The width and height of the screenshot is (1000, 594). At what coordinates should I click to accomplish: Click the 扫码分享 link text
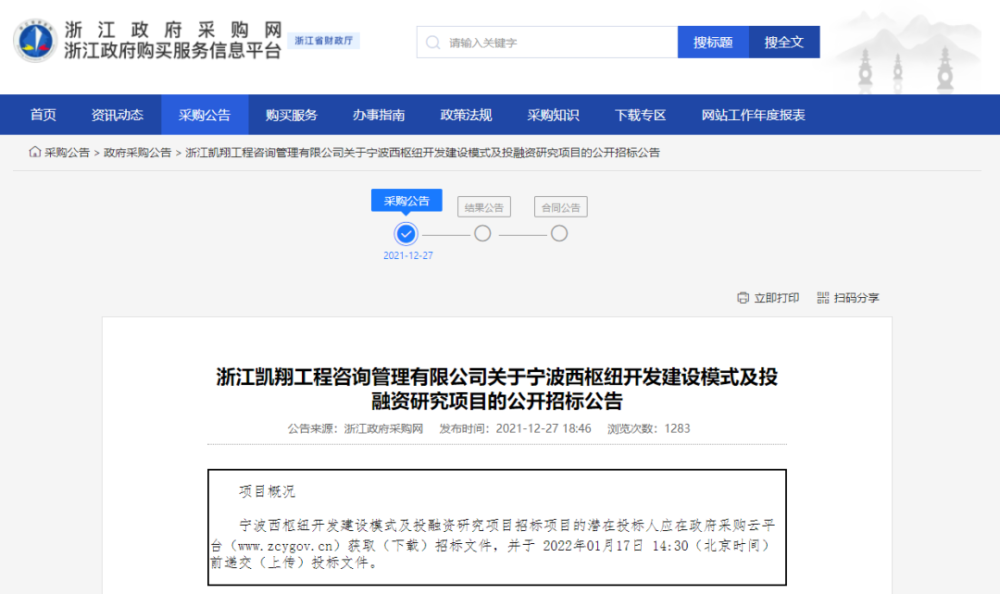click(857, 298)
